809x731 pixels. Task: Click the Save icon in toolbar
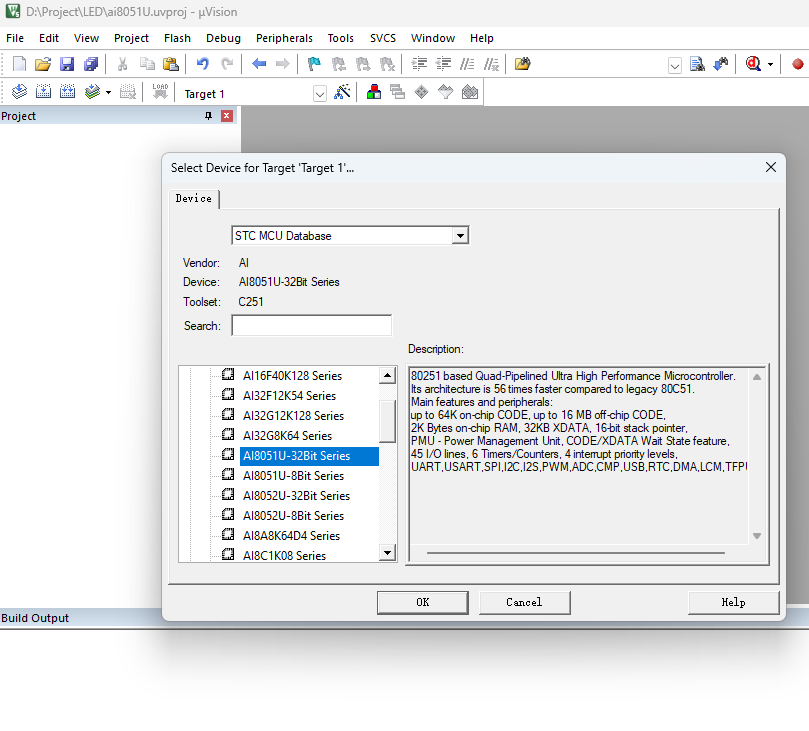pyautogui.click(x=67, y=64)
